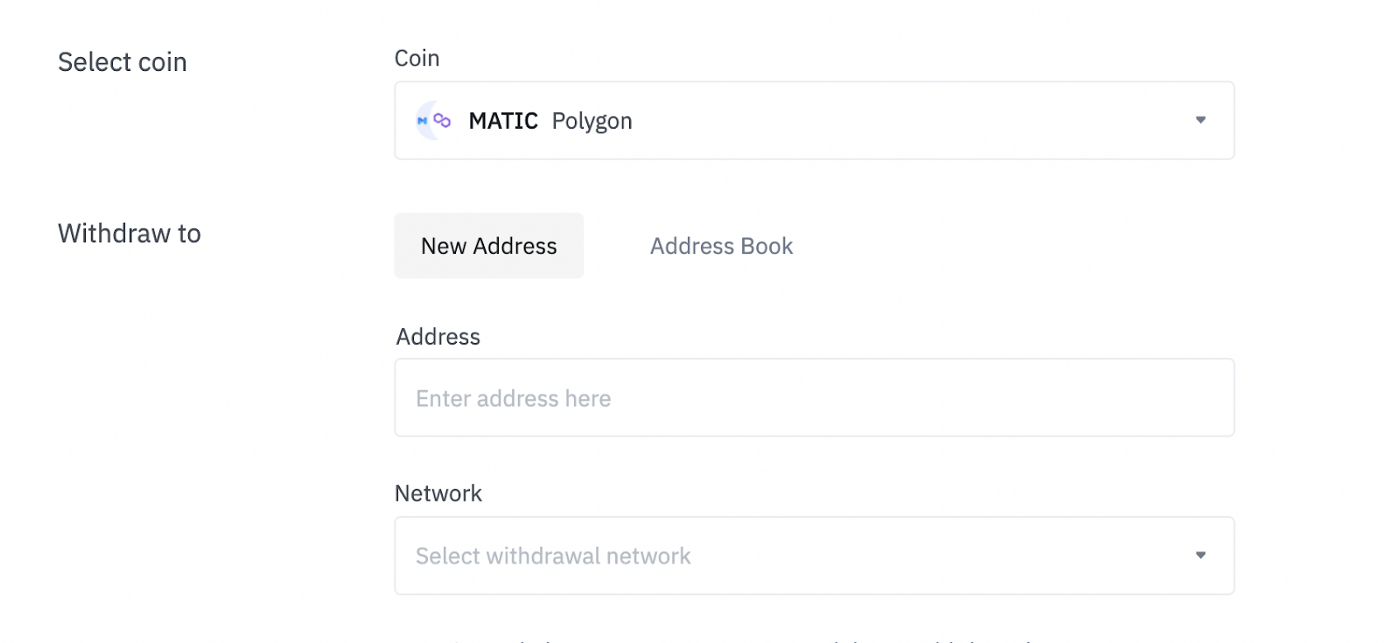Click the MATIC ticker text

pos(503,121)
